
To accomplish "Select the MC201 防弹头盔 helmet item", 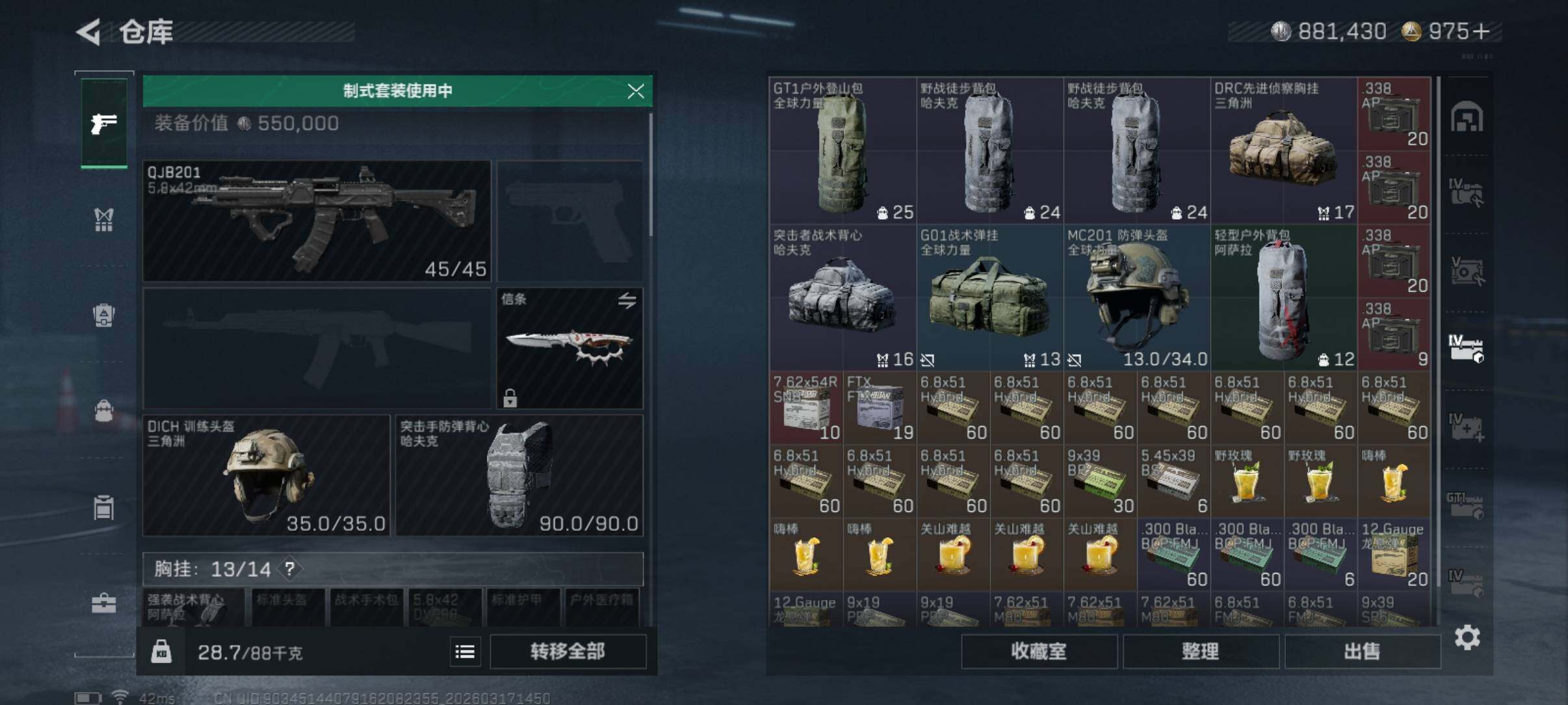I will pyautogui.click(x=1137, y=297).
